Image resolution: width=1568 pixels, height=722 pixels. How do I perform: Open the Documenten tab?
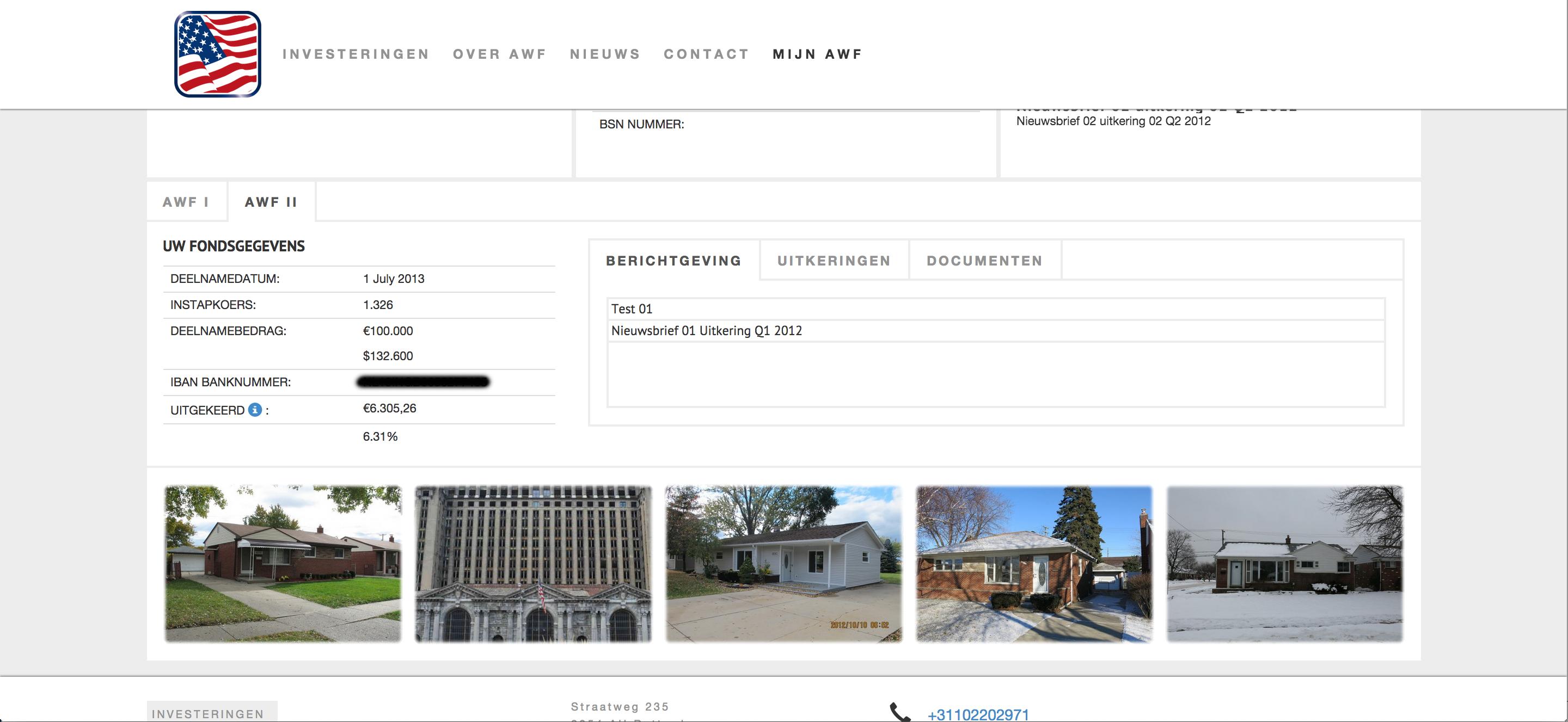tap(984, 261)
